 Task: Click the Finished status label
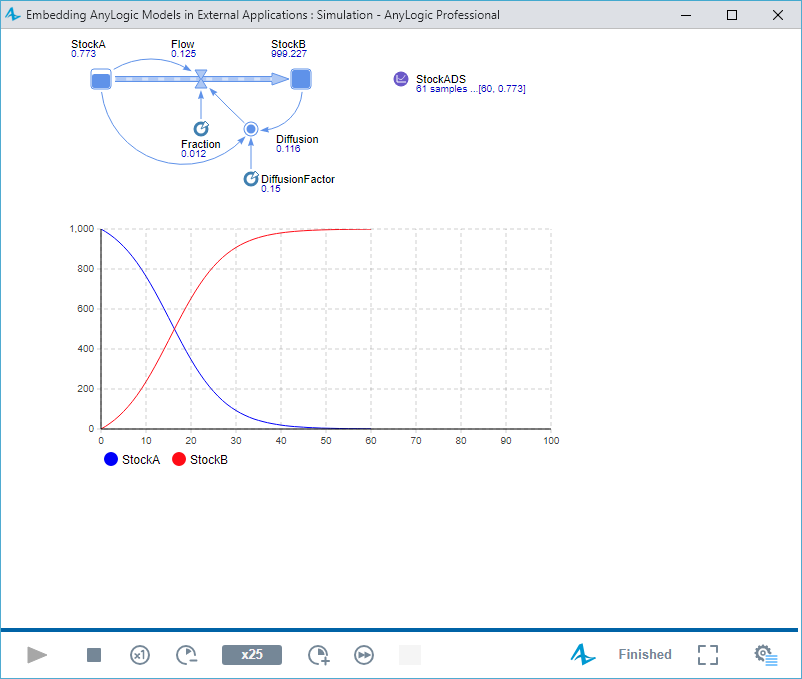pyautogui.click(x=644, y=655)
